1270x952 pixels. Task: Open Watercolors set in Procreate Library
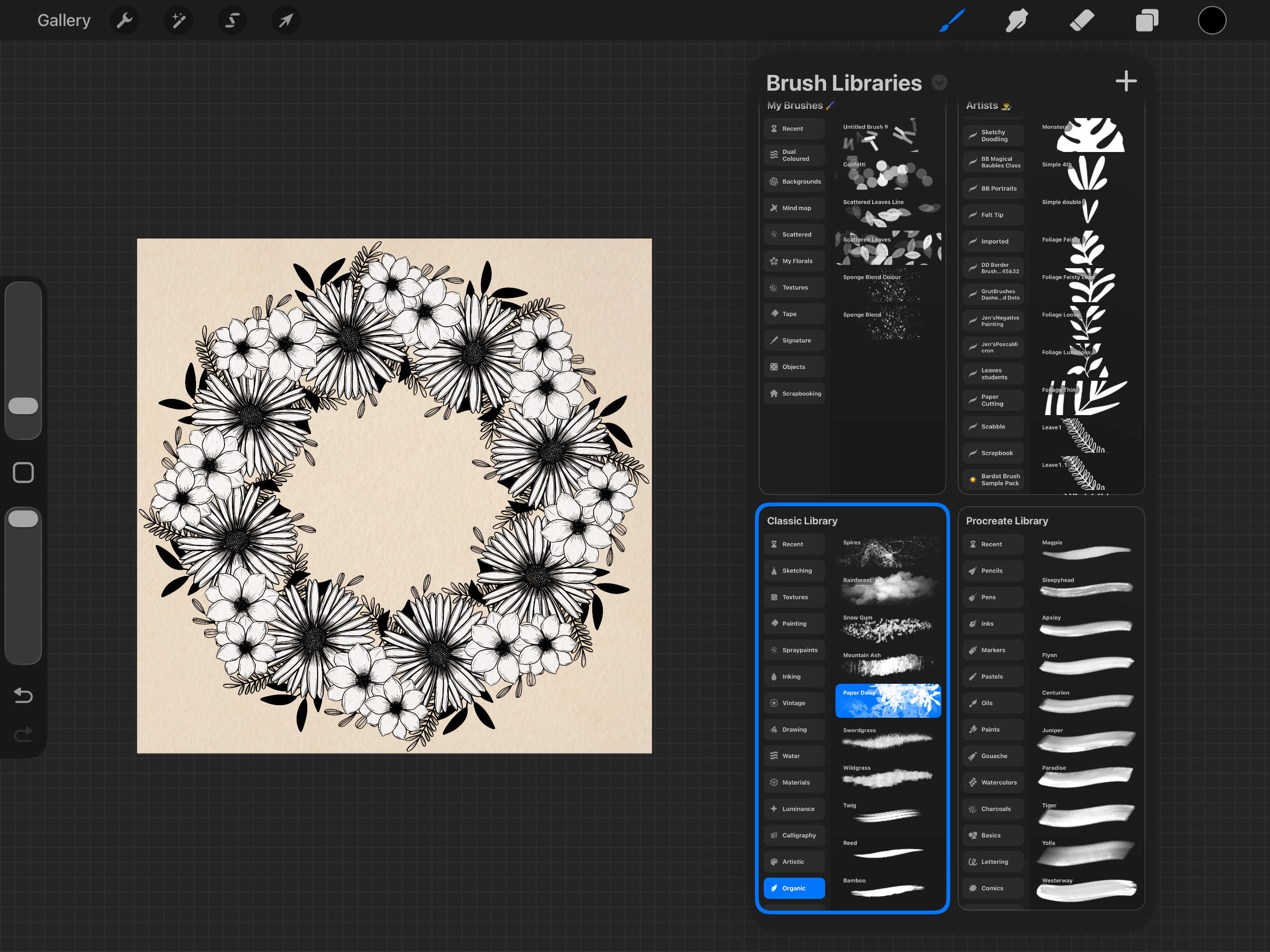pos(993,782)
